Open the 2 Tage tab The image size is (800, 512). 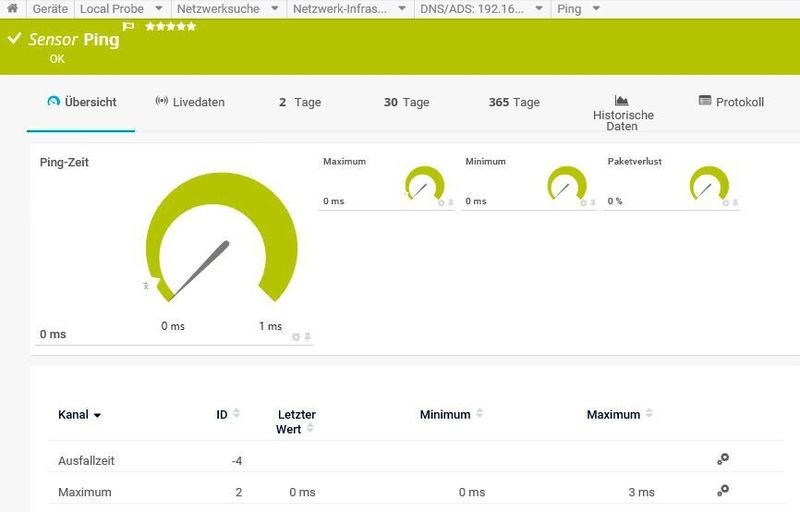click(300, 102)
